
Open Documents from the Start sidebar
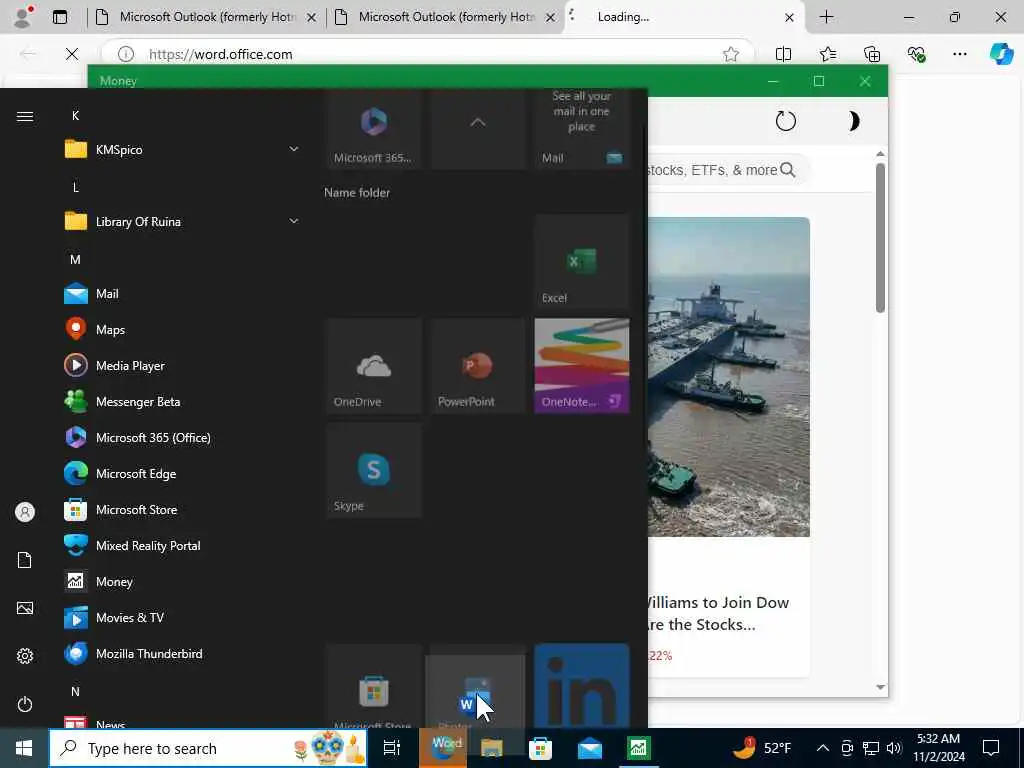25,560
